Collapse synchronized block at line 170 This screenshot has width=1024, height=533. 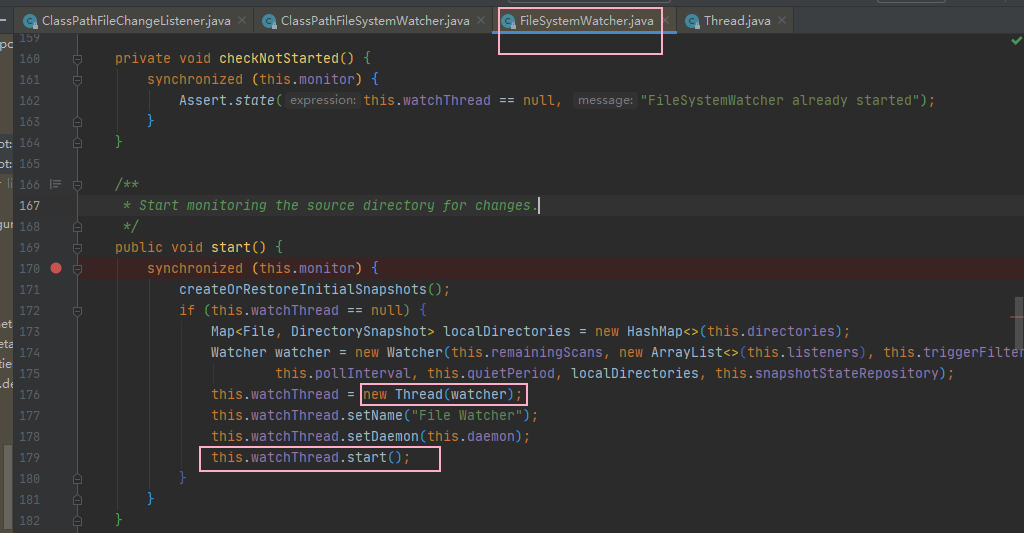coord(78,268)
